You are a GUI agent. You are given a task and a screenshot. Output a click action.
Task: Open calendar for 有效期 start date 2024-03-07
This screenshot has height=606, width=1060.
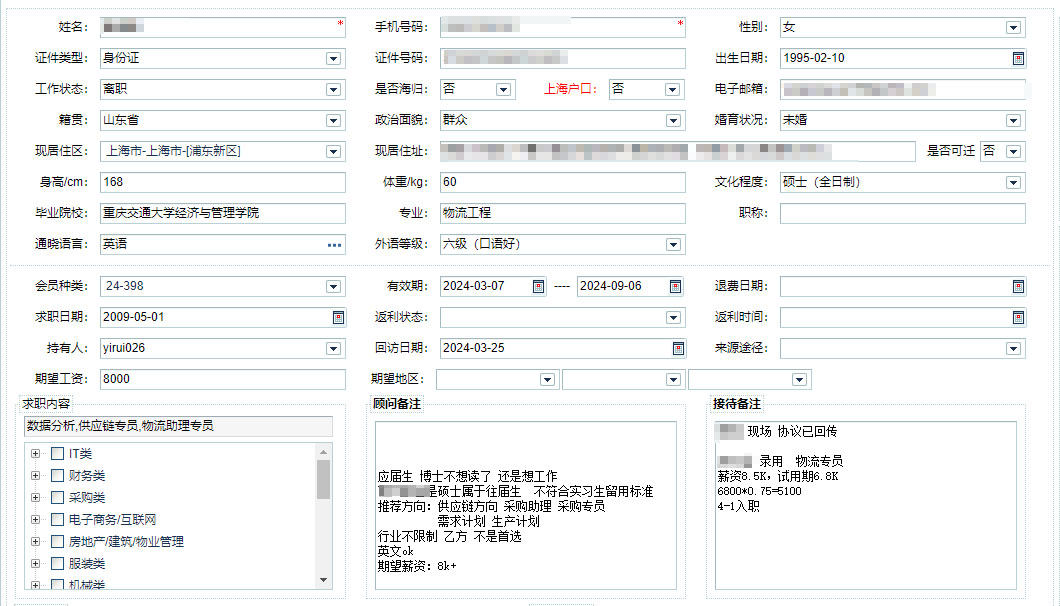538,286
